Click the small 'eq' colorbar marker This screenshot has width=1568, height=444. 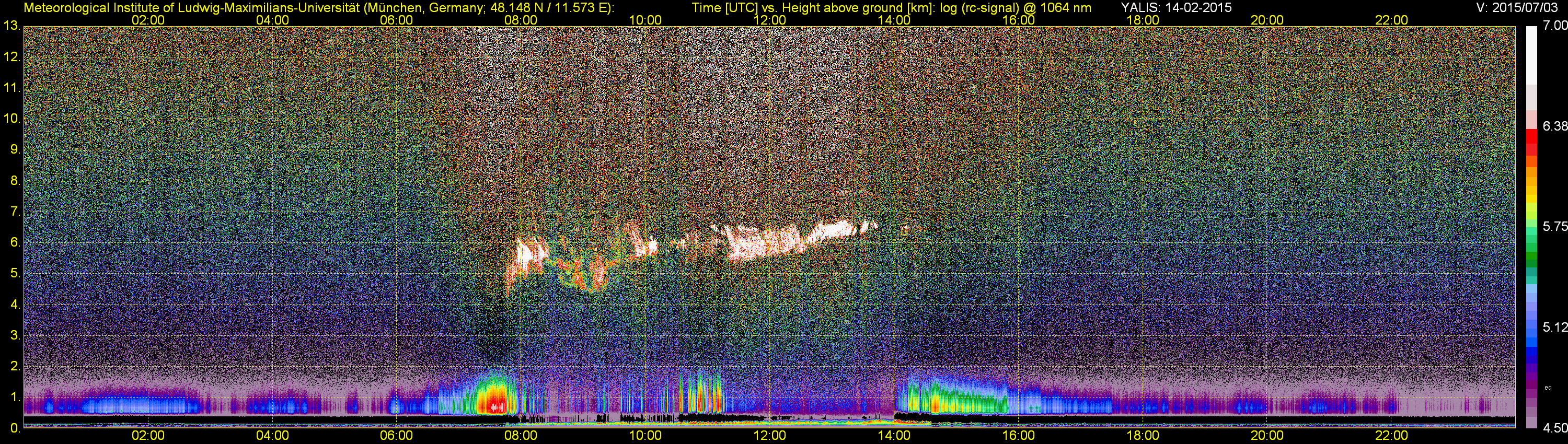[x=1549, y=388]
